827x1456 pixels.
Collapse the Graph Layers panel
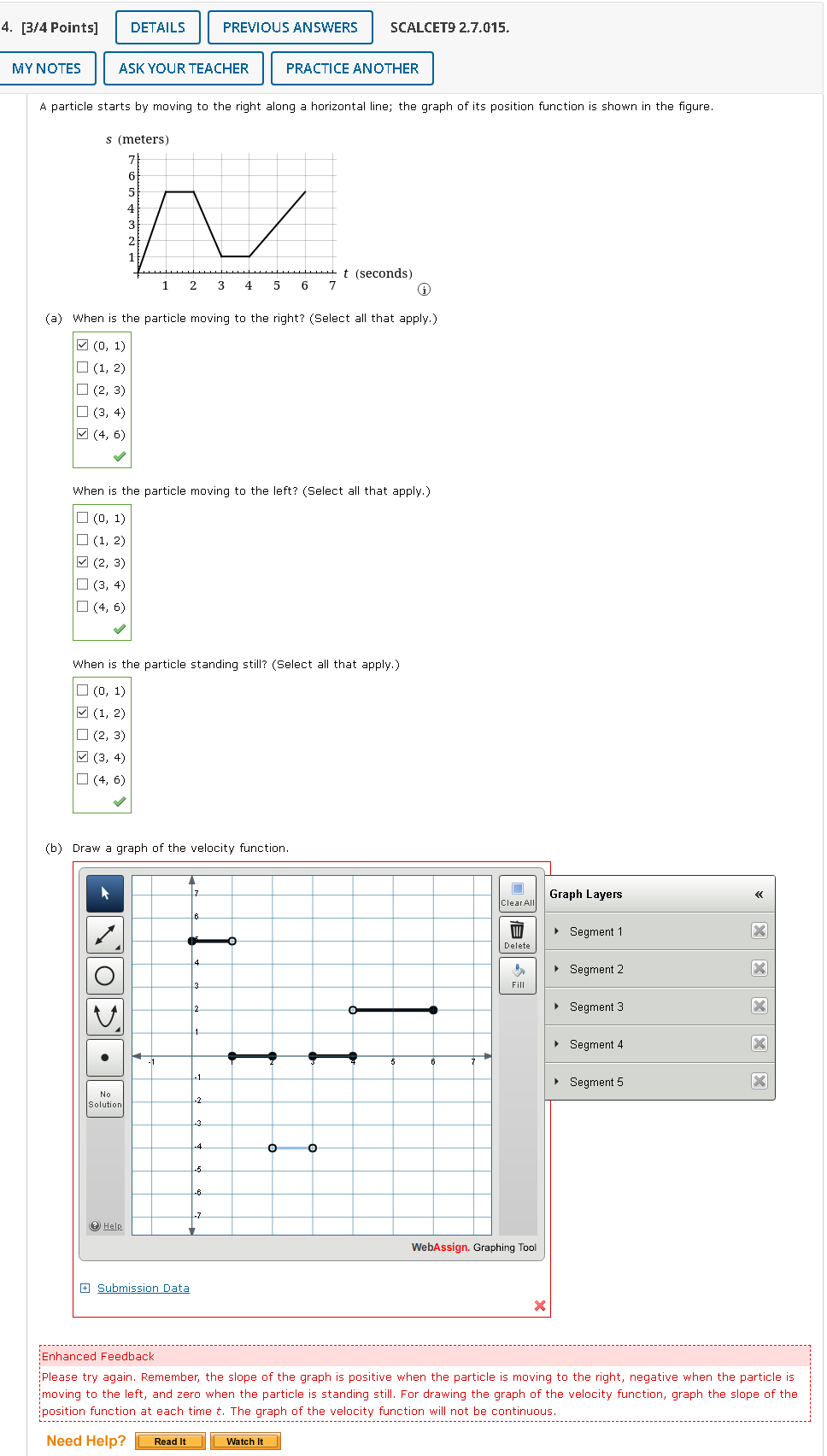coord(759,895)
